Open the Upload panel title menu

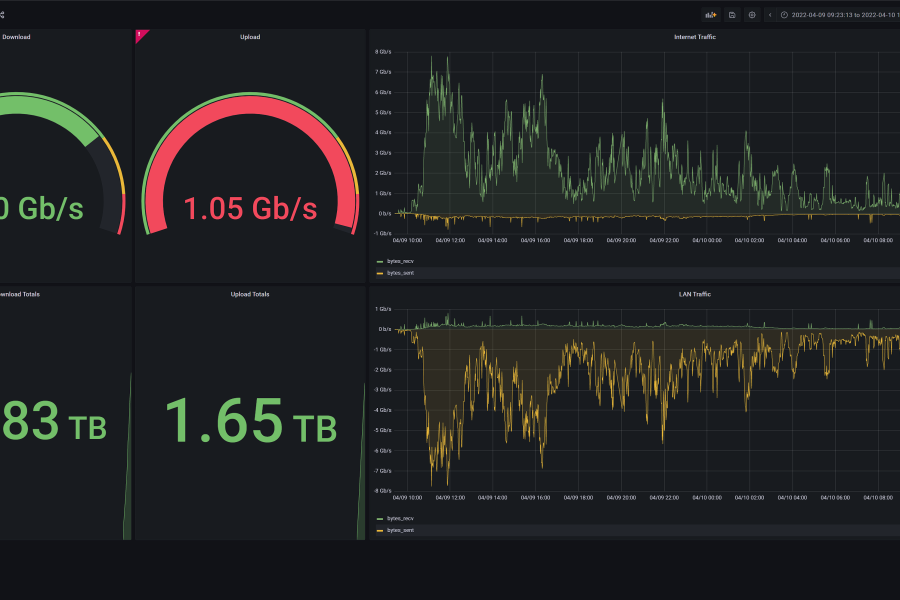pos(250,37)
